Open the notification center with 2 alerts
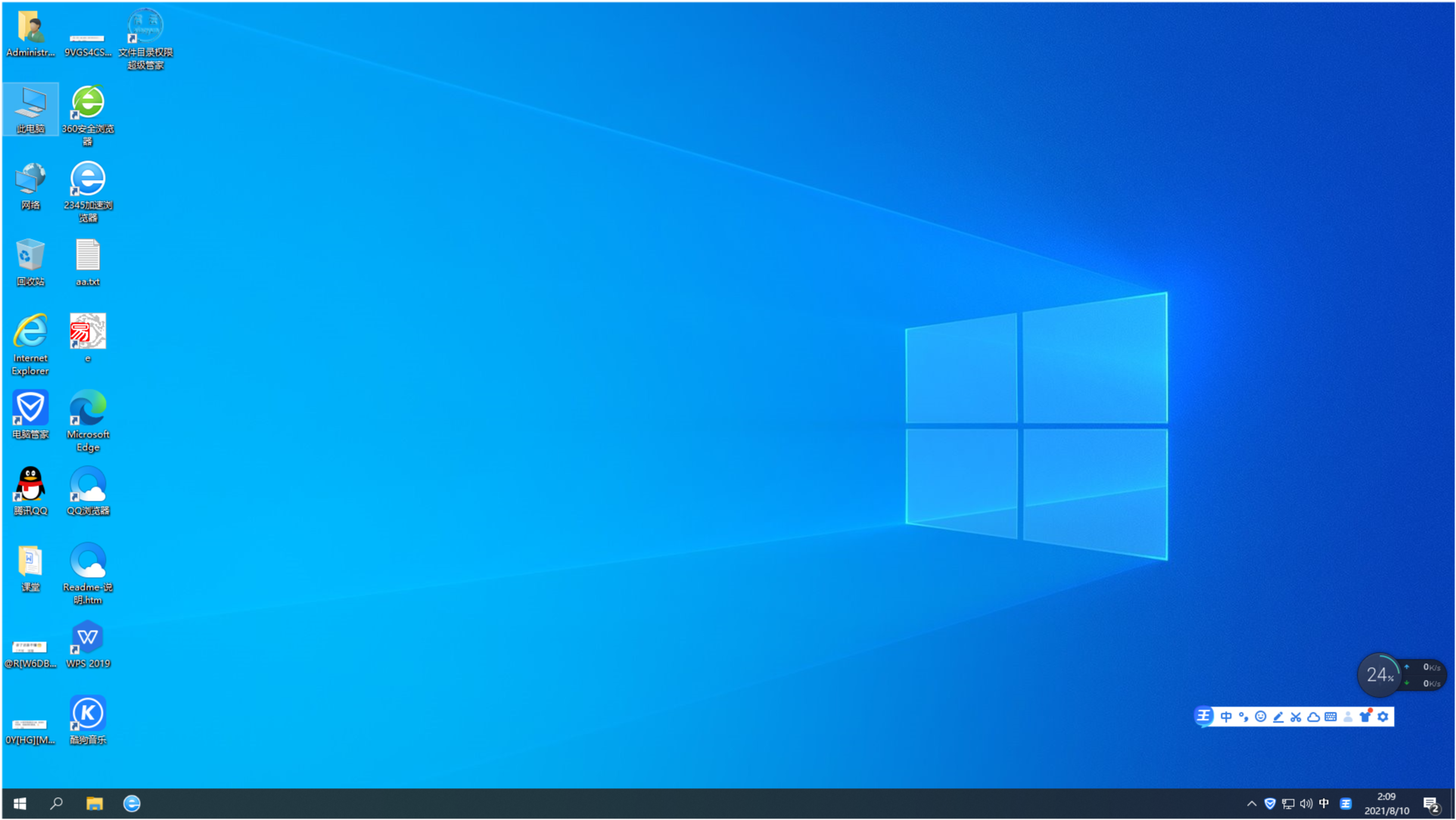The image size is (1456, 820). tap(1430, 804)
